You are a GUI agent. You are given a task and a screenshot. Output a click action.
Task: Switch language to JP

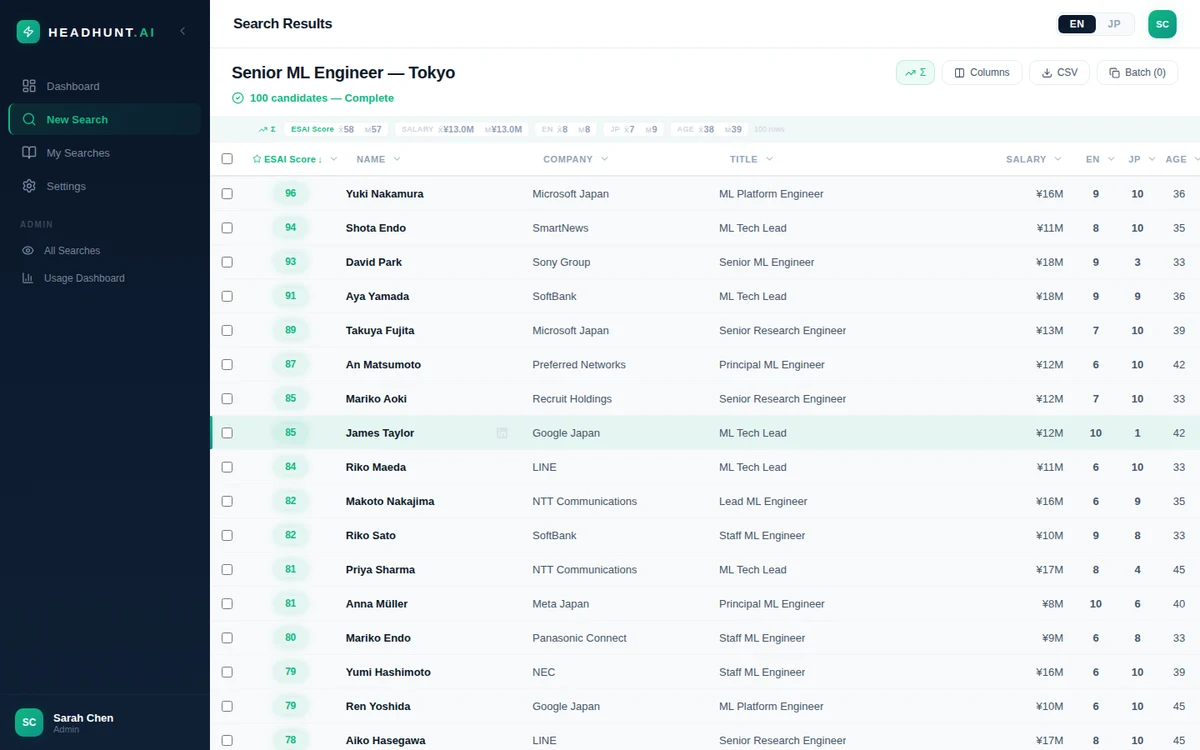1114,24
